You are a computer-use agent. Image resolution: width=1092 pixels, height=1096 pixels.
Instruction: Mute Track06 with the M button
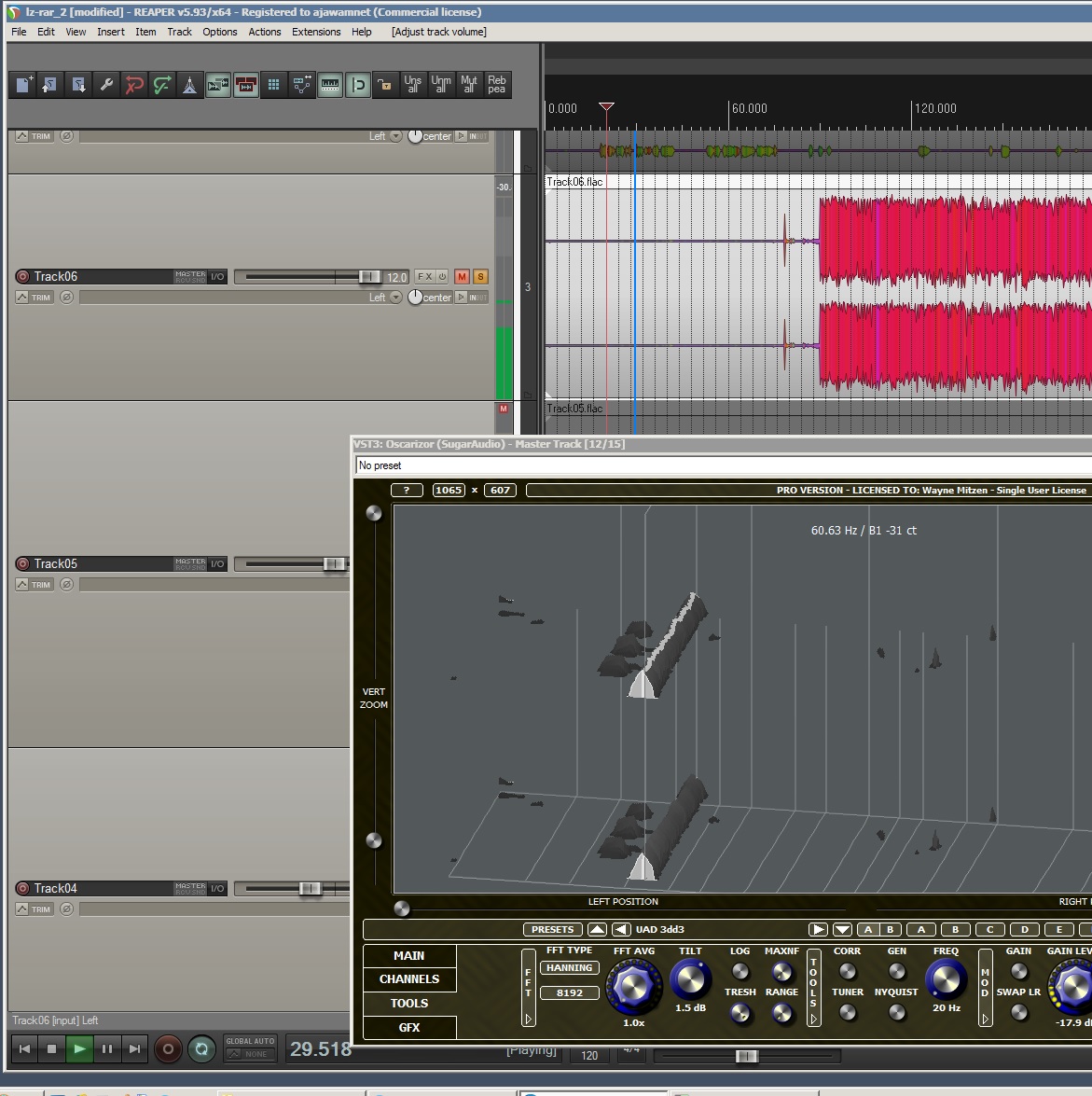[x=462, y=277]
